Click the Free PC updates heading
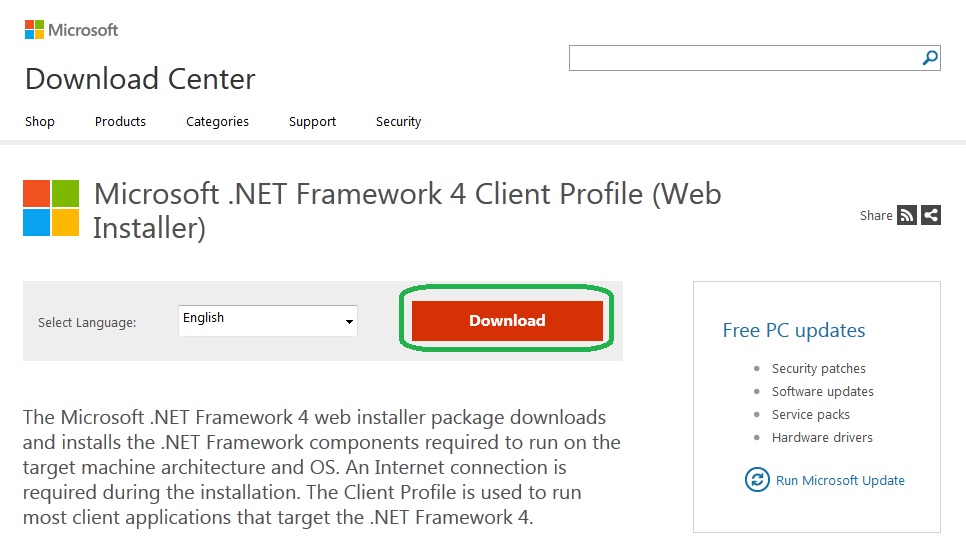The width and height of the screenshot is (966, 553). click(794, 331)
